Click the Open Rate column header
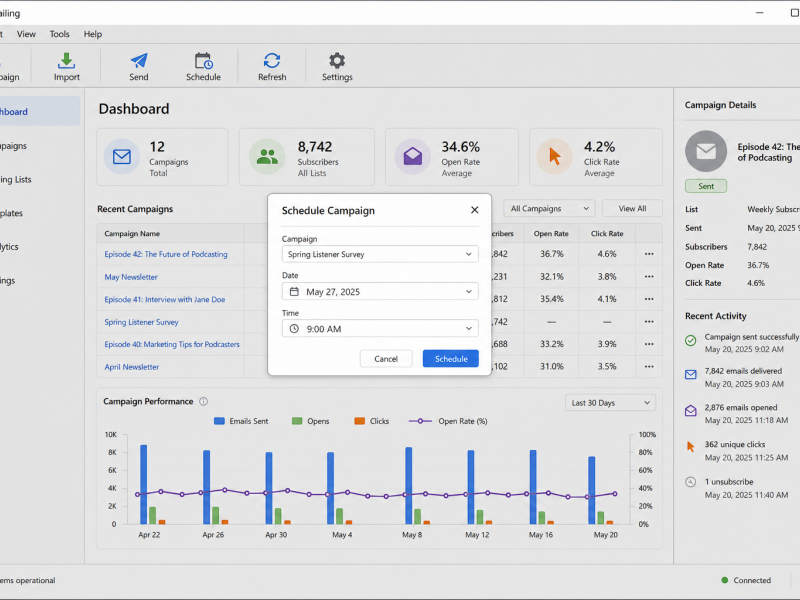This screenshot has width=800, height=600. 551,233
